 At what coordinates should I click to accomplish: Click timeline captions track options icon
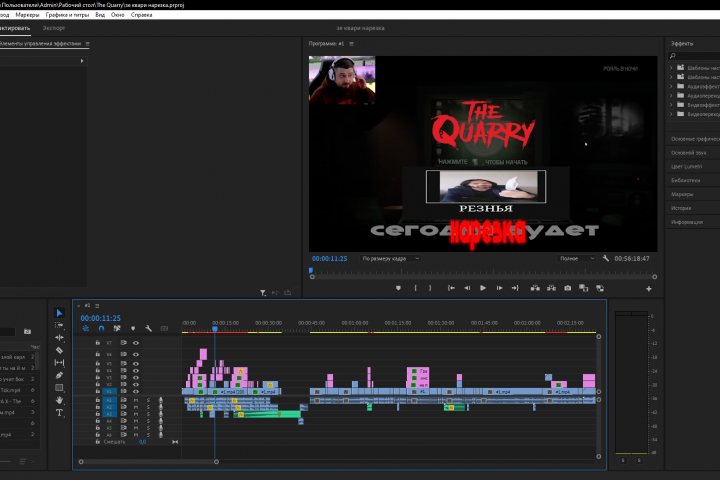coord(164,328)
